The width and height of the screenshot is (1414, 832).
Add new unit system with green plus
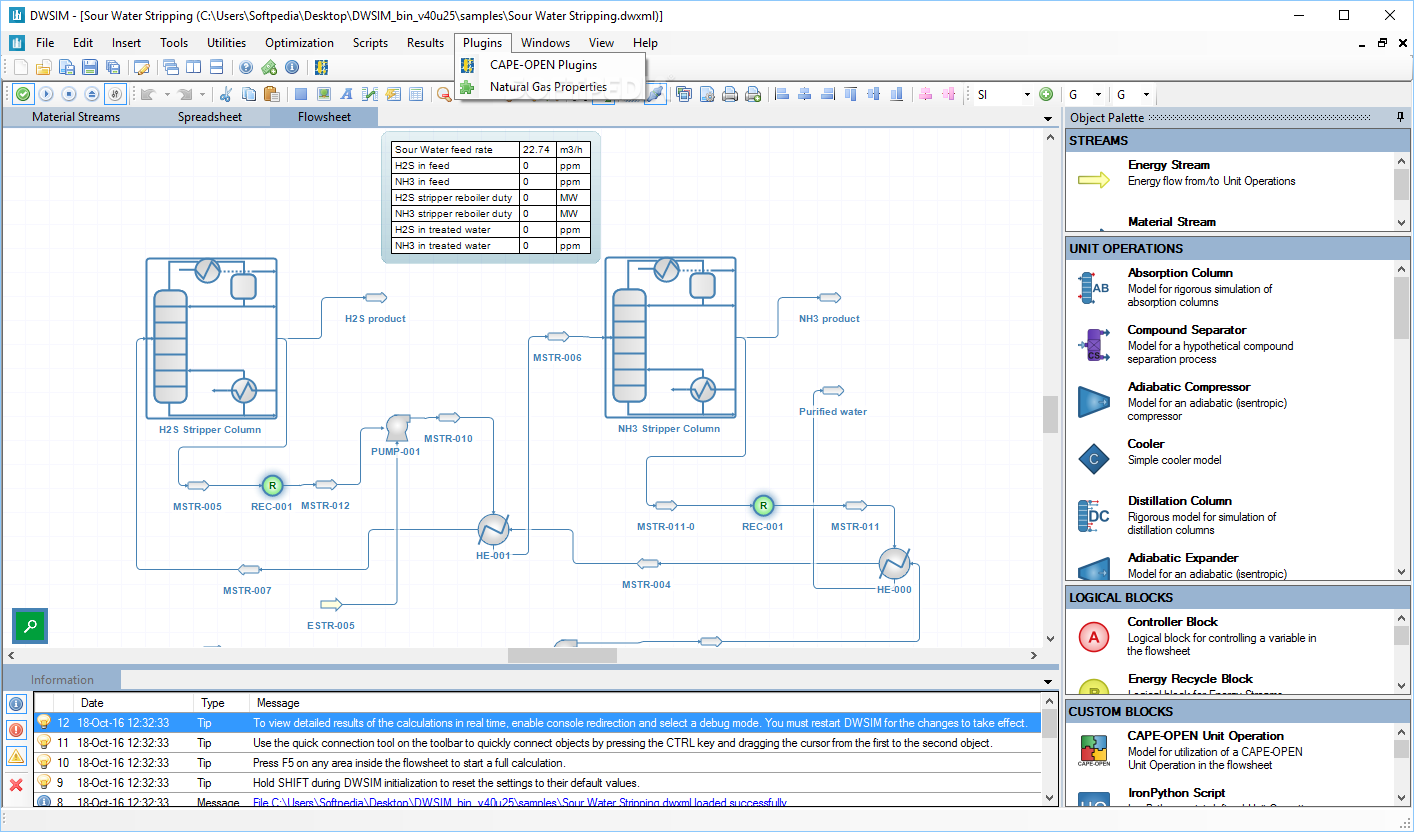point(1046,94)
